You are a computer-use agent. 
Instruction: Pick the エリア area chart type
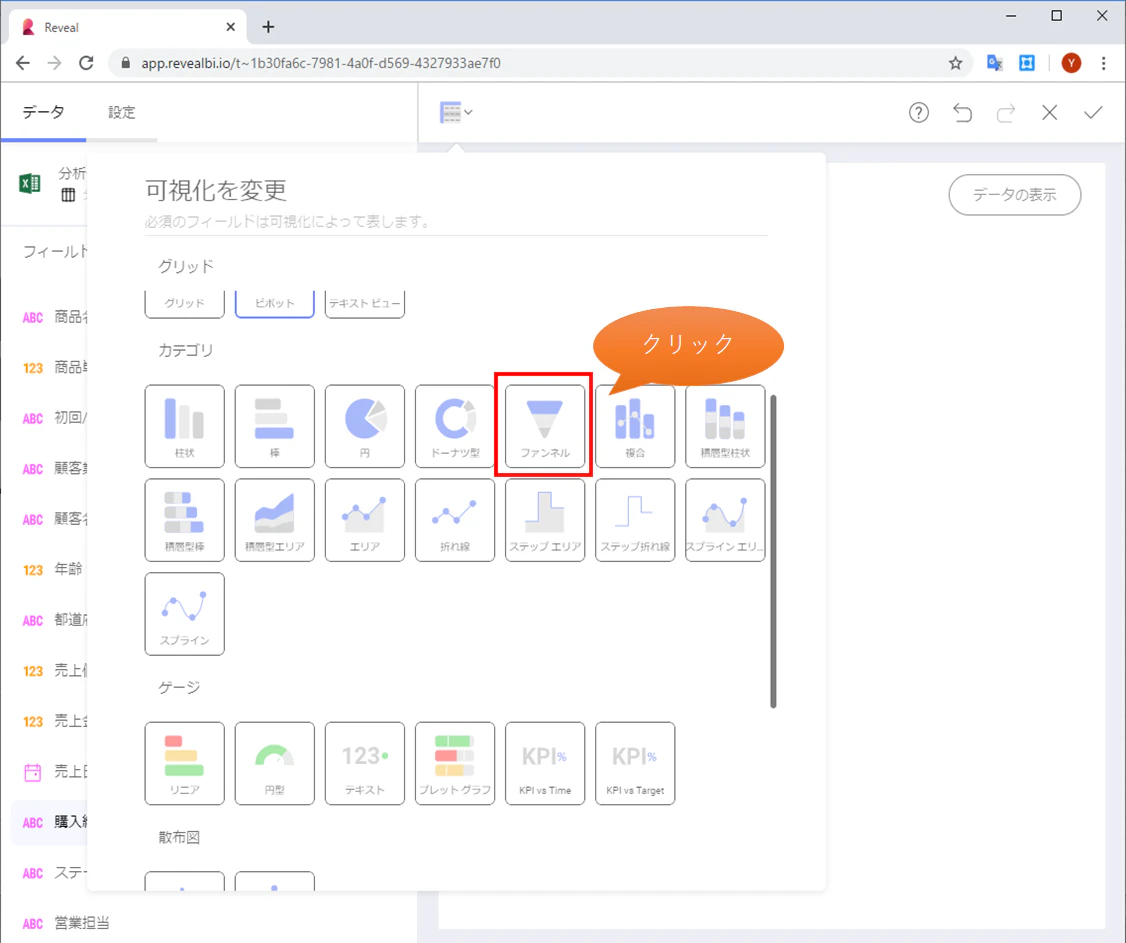(x=365, y=520)
